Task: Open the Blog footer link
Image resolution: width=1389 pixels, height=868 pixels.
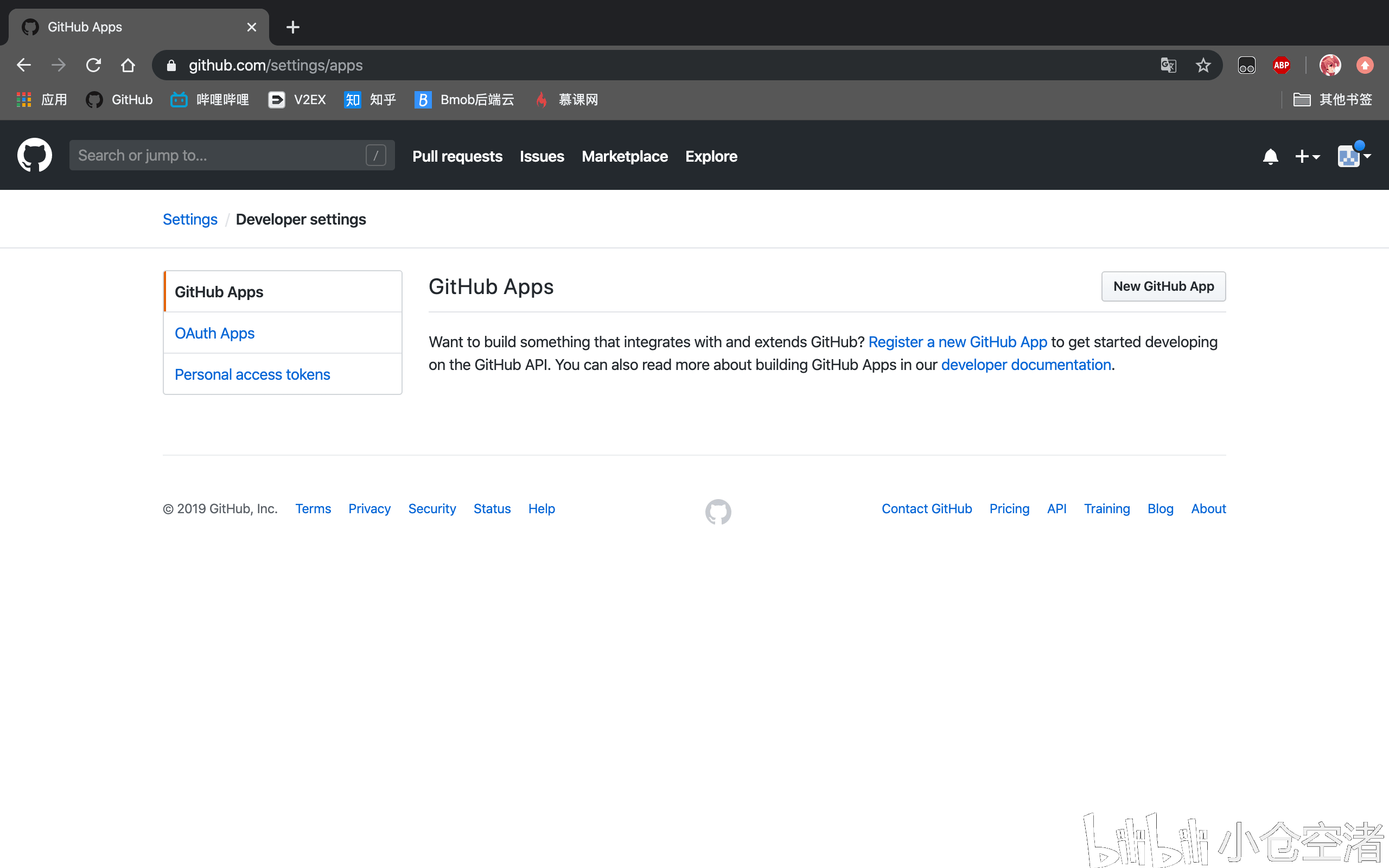Action: pyautogui.click(x=1160, y=509)
